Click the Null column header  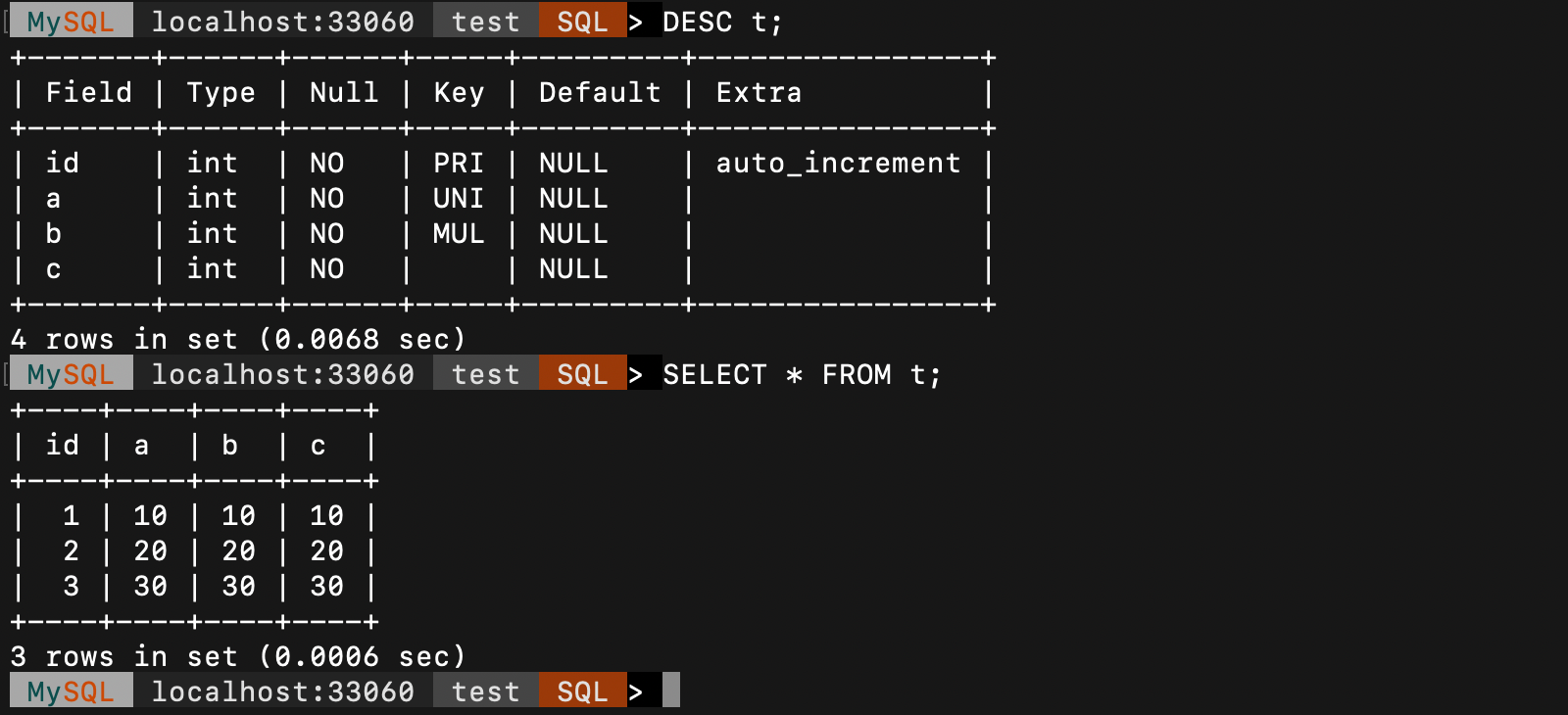(x=344, y=92)
